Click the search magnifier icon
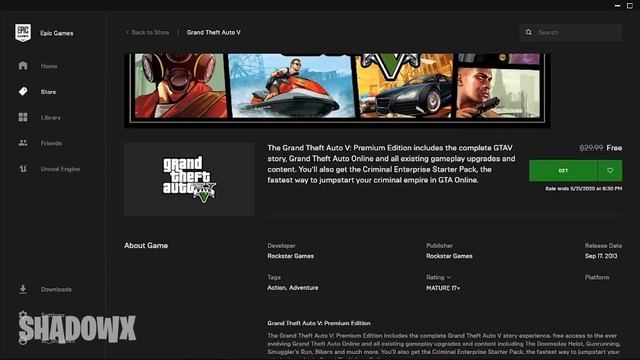The image size is (640, 360). 529,32
